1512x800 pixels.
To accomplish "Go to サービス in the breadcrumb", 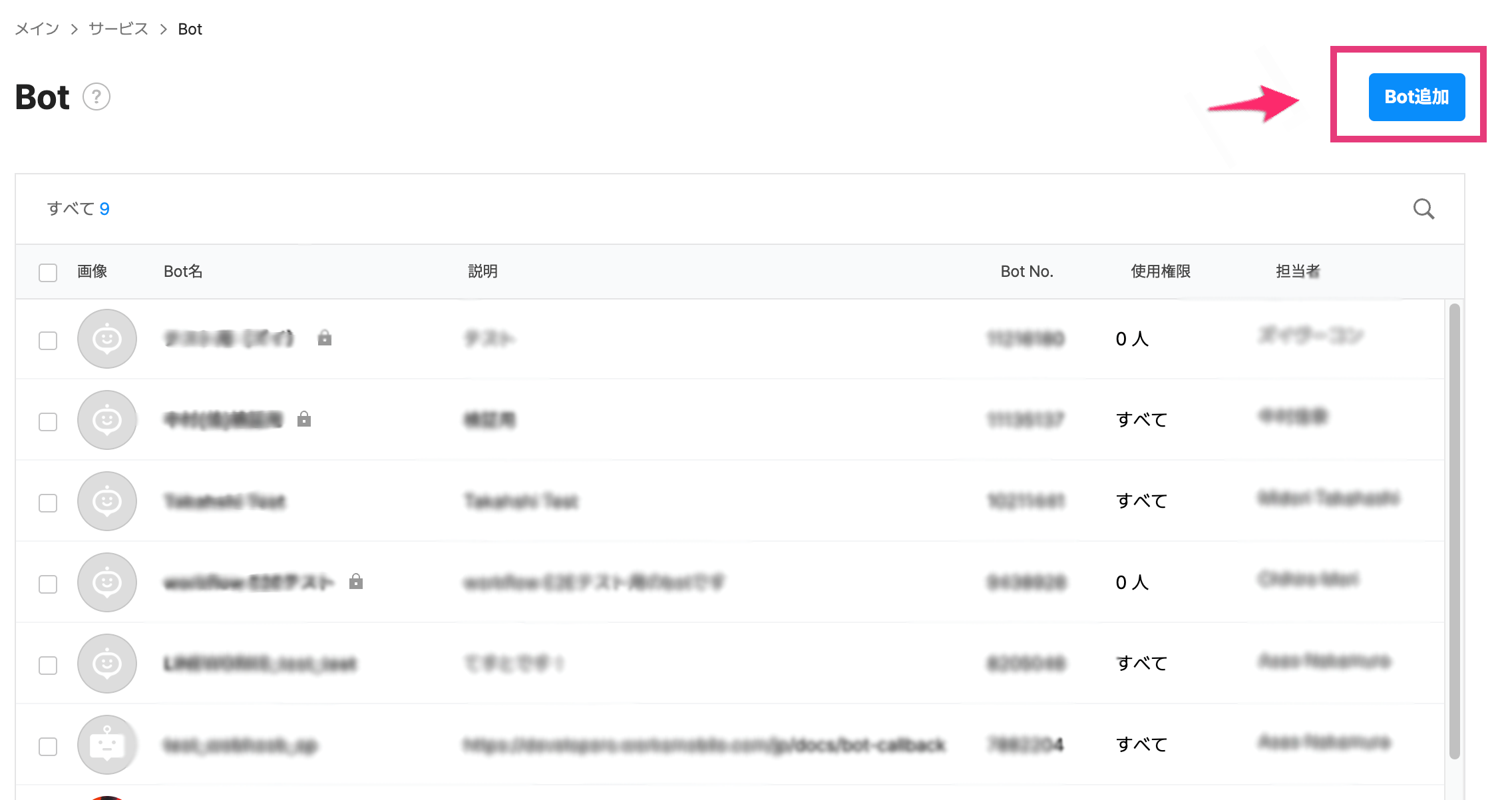I will 118,29.
